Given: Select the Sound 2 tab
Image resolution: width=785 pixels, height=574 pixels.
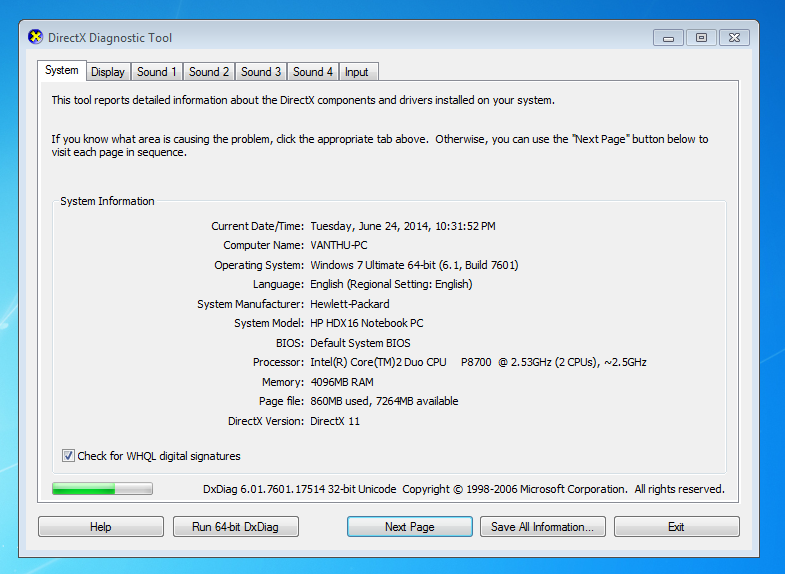Looking at the screenshot, I should [209, 72].
